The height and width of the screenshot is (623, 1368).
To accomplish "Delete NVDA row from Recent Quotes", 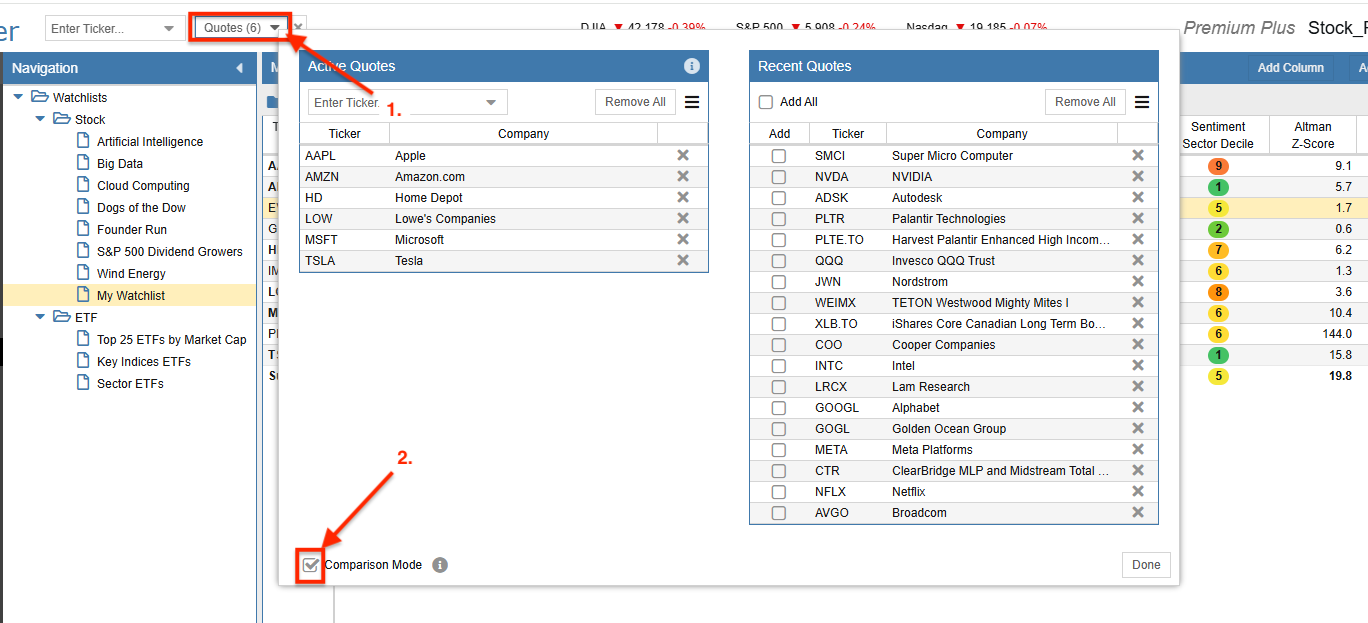I will [x=1138, y=176].
